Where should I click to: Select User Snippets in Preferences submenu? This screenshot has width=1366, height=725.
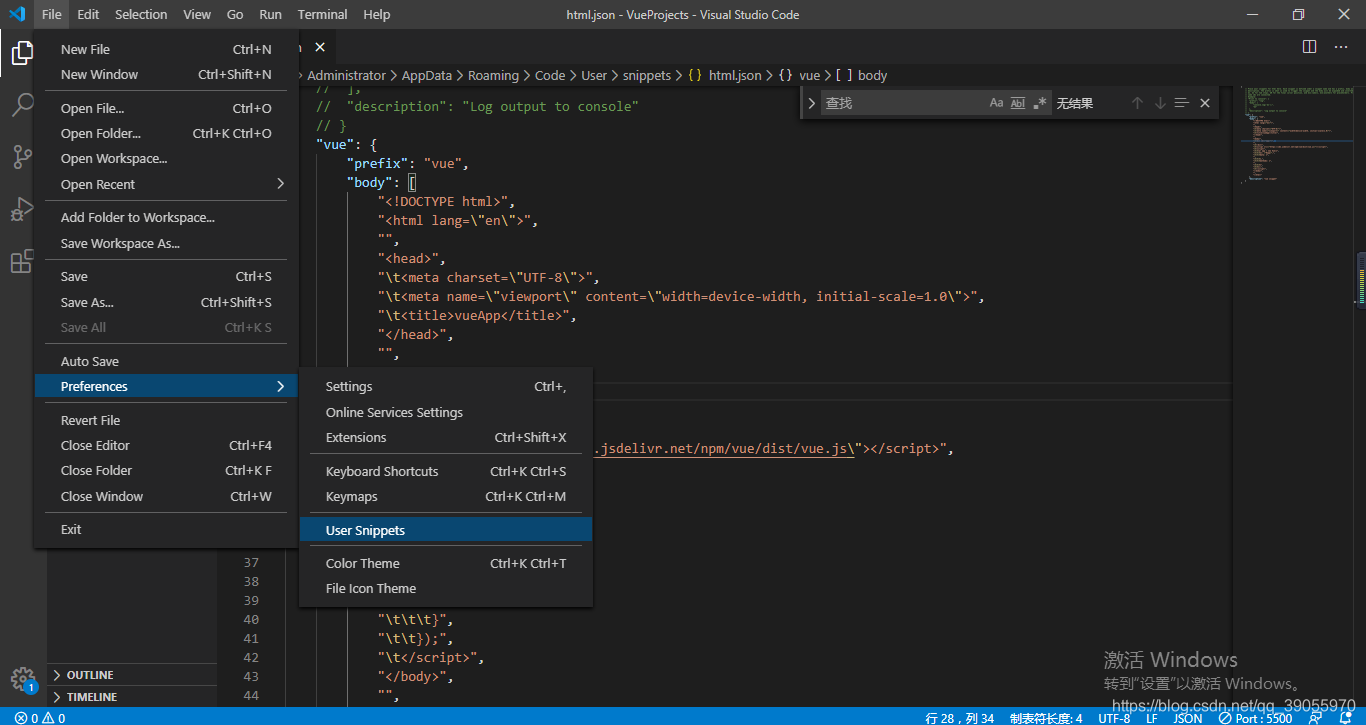446,530
